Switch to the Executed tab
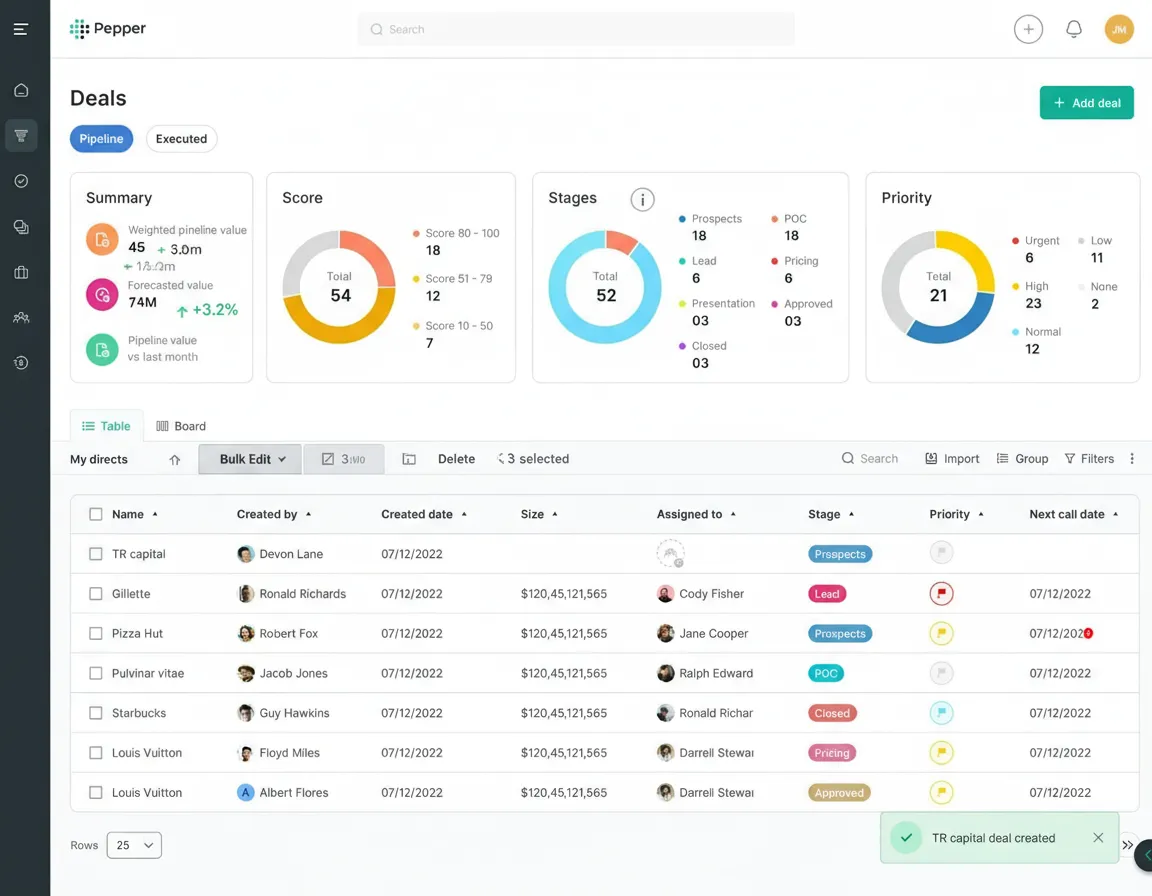Viewport: 1152px width, 896px height. coord(181,139)
